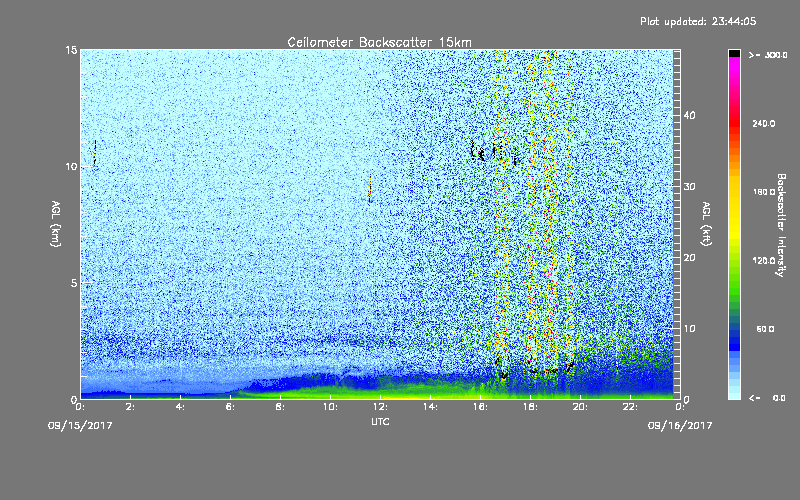Image resolution: width=800 pixels, height=500 pixels.
Task: Click the 20: hour tick label
Action: pos(580,407)
